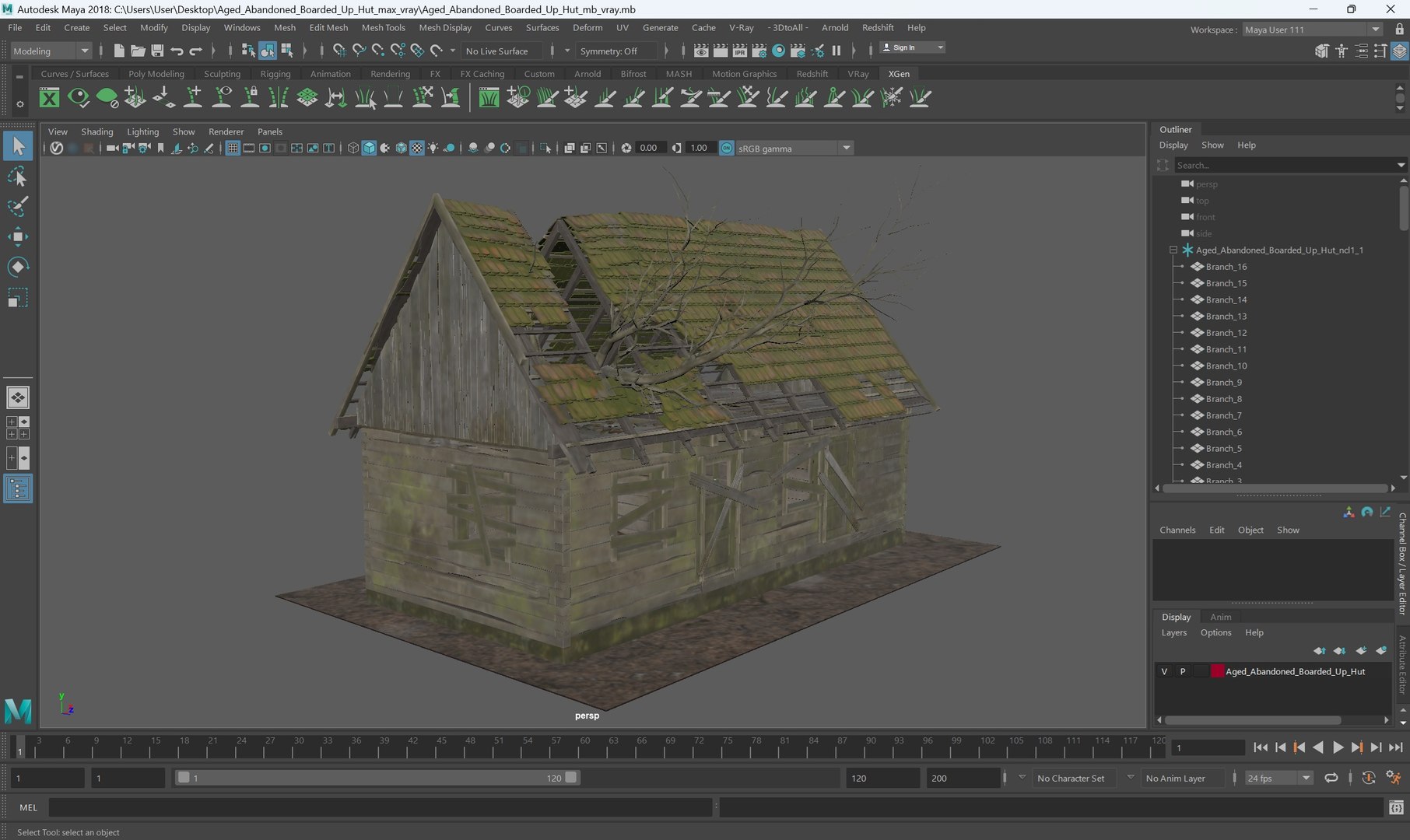Click the Outliner search field
Viewport: 1410px width, 840px height.
(x=1286, y=165)
